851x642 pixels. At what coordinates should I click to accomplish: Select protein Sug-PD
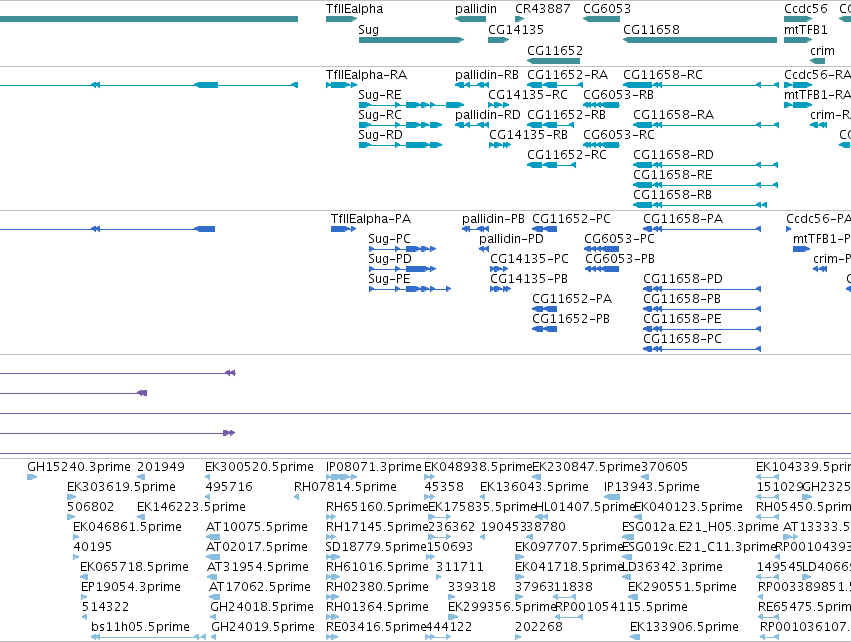(390, 259)
